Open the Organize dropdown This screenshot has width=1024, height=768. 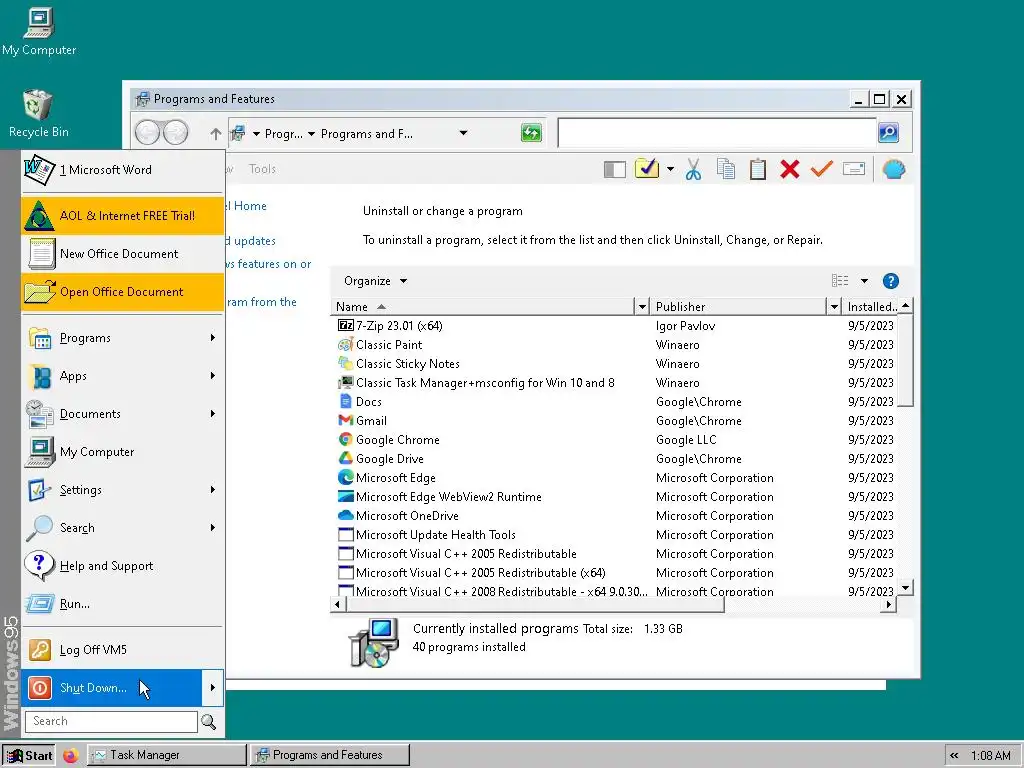click(376, 281)
